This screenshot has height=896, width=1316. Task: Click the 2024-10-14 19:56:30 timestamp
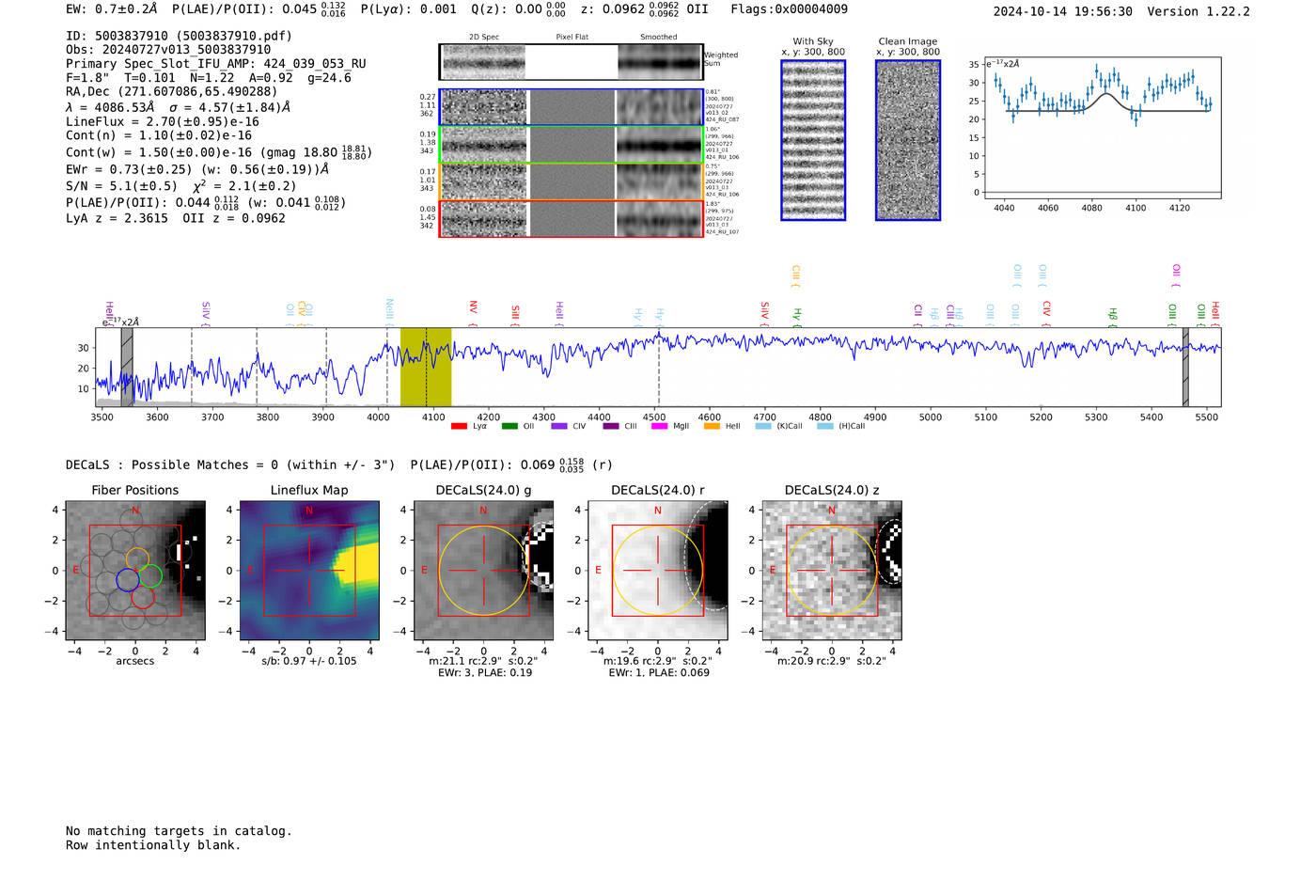tap(1063, 11)
